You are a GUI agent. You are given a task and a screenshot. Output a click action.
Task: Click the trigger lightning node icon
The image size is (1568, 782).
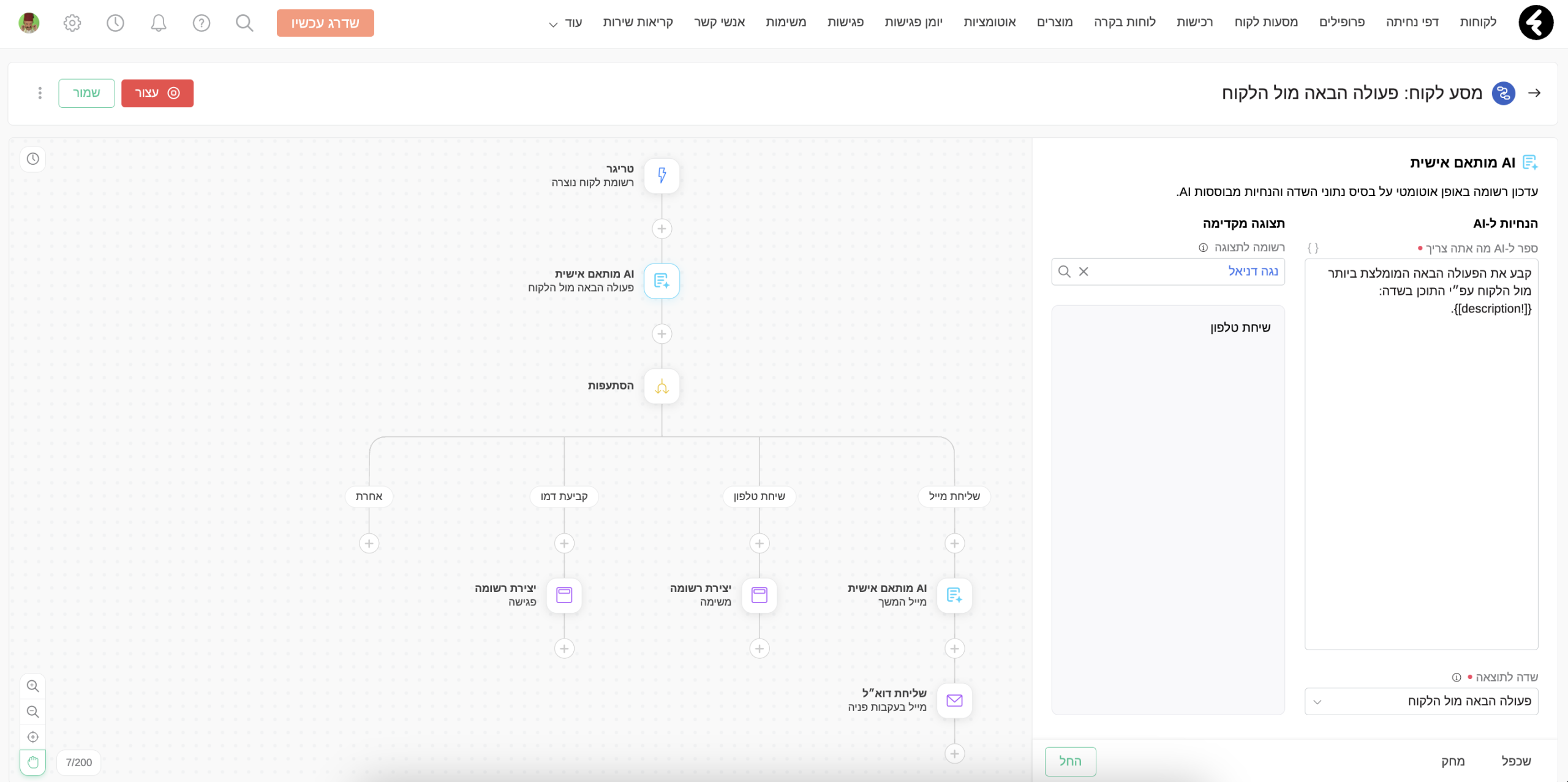(x=661, y=176)
